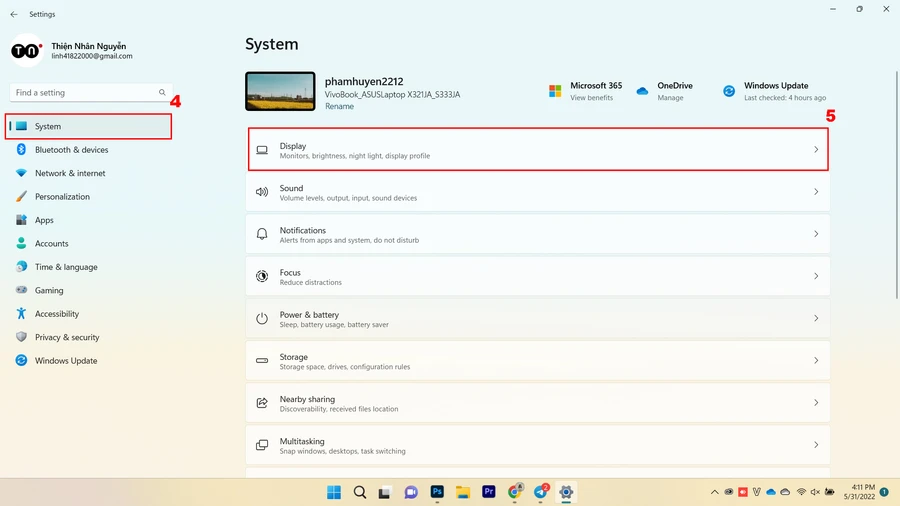Image resolution: width=900 pixels, height=506 pixels.
Task: Click the desktop wallpaper thumbnail
Action: (x=280, y=91)
